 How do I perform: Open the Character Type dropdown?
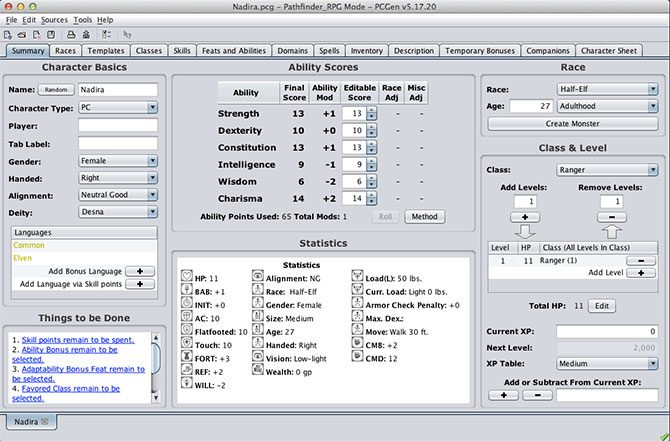tap(118, 107)
